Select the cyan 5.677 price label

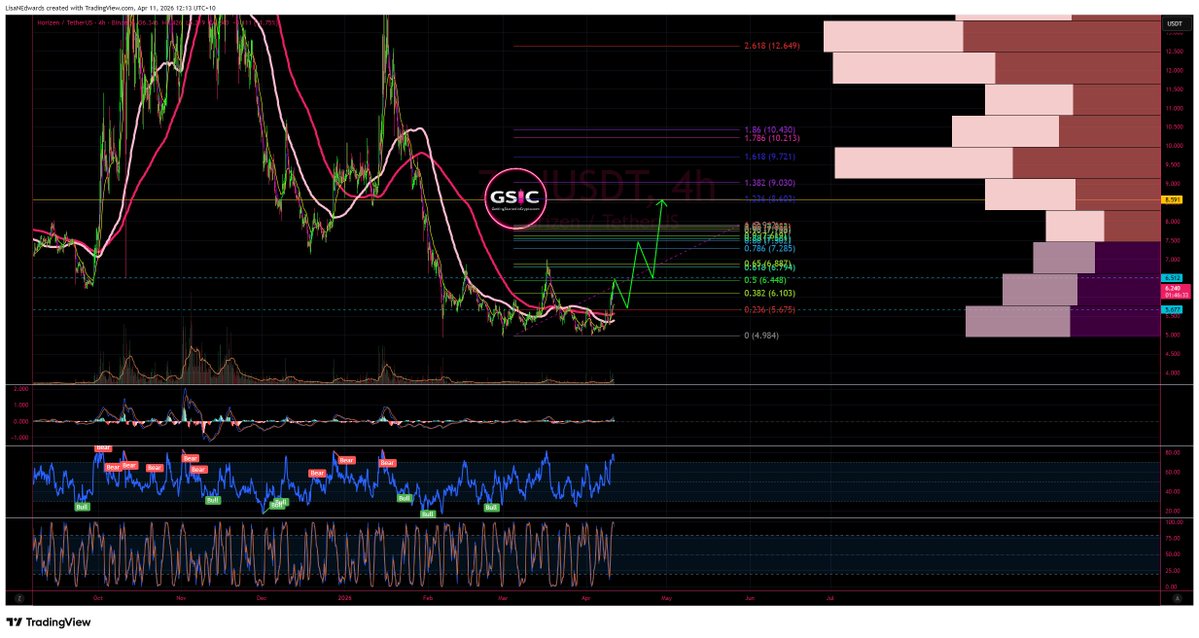click(1172, 310)
